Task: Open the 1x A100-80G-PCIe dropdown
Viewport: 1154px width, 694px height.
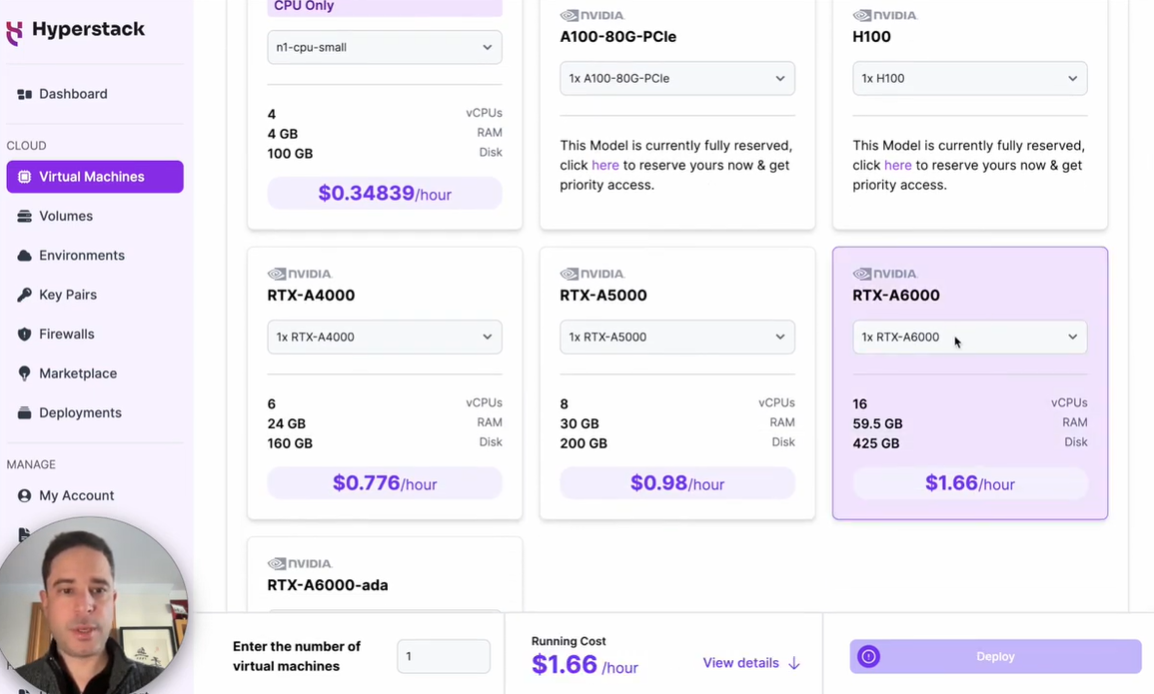Action: (677, 78)
